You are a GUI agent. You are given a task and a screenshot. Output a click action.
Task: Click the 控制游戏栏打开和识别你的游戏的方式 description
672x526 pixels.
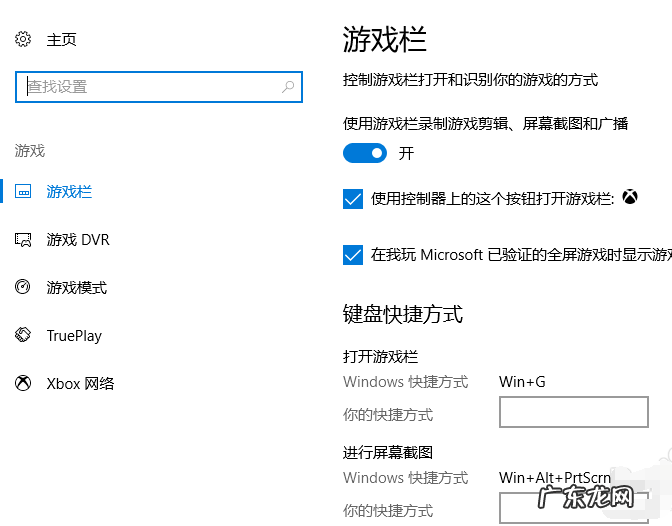pos(470,80)
